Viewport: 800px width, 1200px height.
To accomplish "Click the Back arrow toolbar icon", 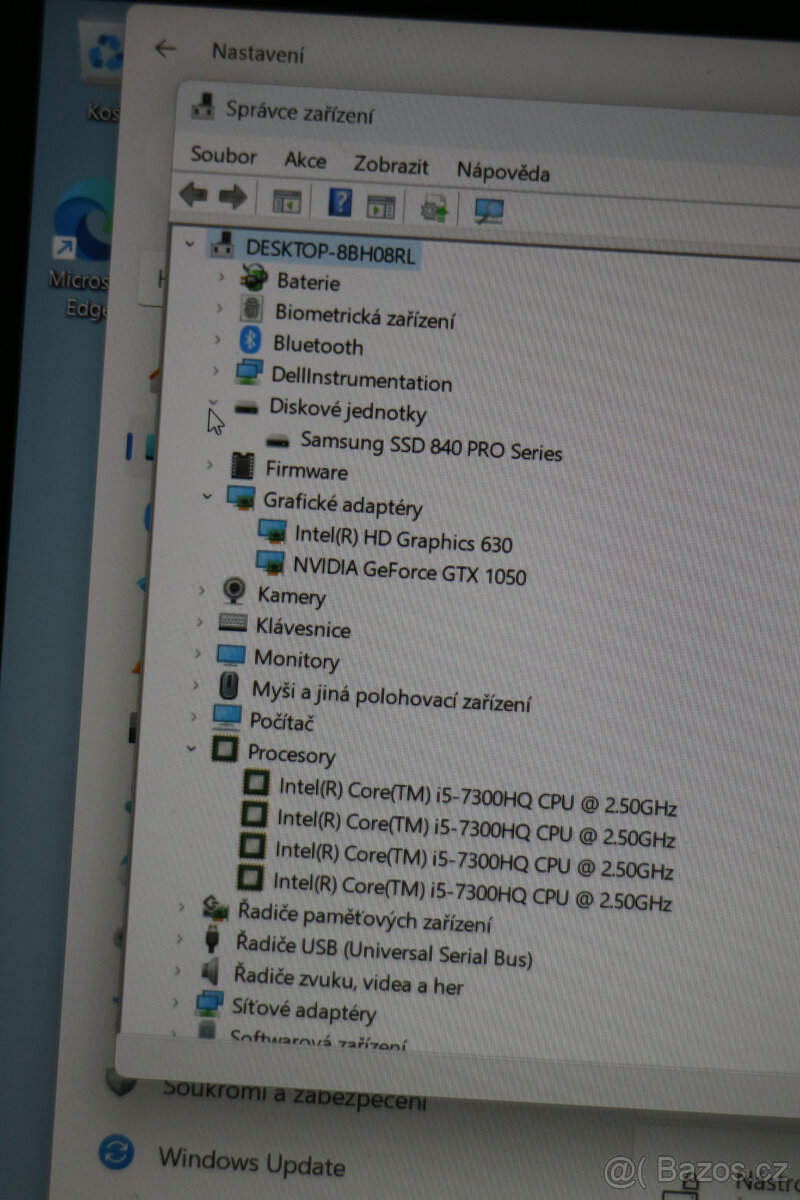I will [x=193, y=195].
